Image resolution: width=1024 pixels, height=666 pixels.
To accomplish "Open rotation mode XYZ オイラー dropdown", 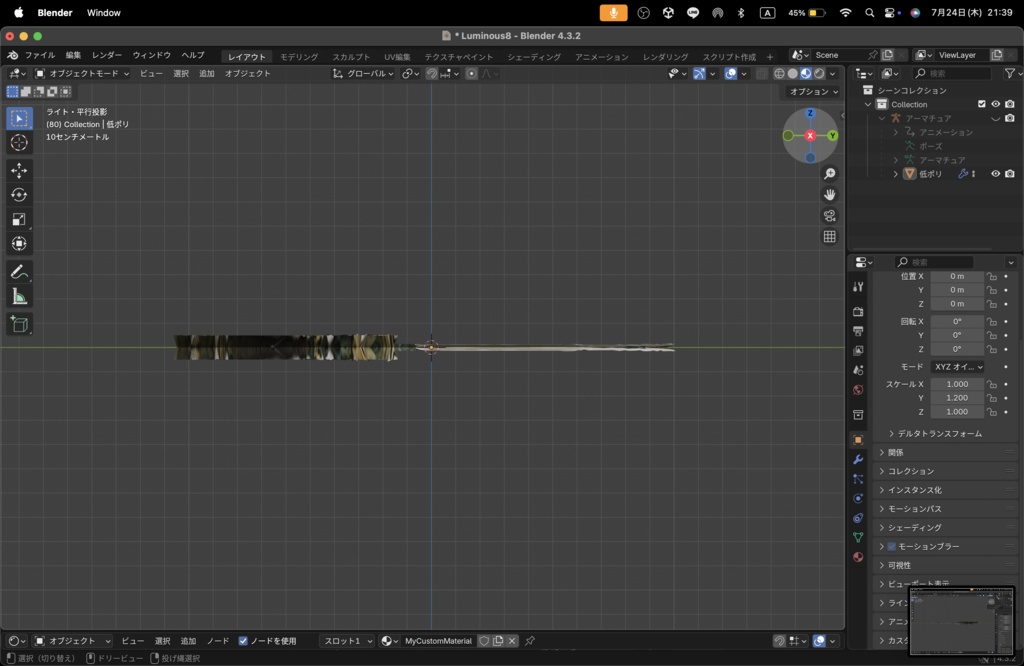I will click(x=958, y=367).
